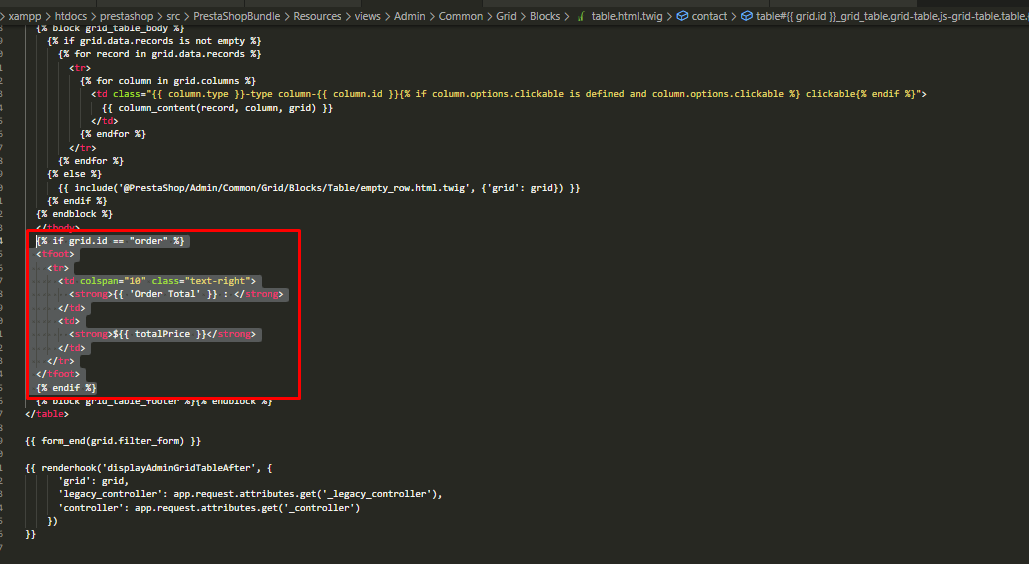1029x564 pixels.
Task: Click the td class column.type line
Action: coord(509,94)
